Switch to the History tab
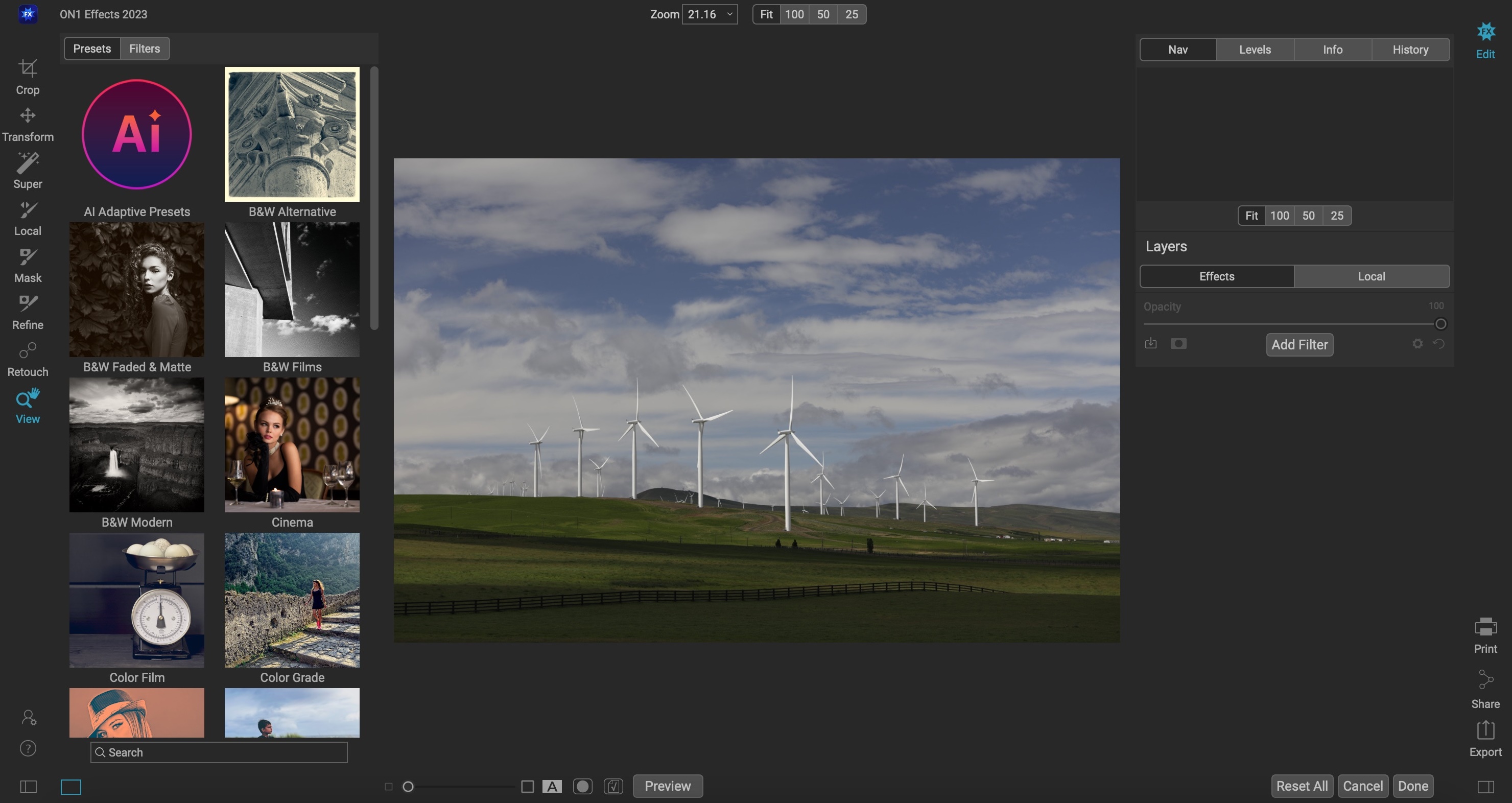The height and width of the screenshot is (803, 1512). tap(1410, 50)
